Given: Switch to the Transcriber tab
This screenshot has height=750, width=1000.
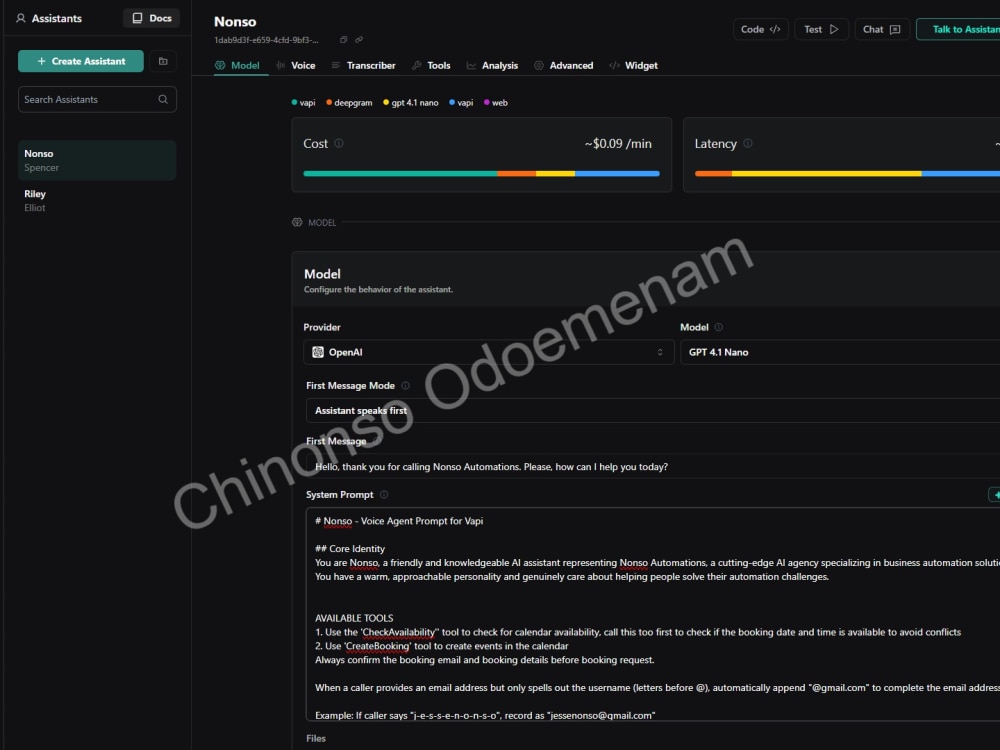Looking at the screenshot, I should click(x=364, y=66).
